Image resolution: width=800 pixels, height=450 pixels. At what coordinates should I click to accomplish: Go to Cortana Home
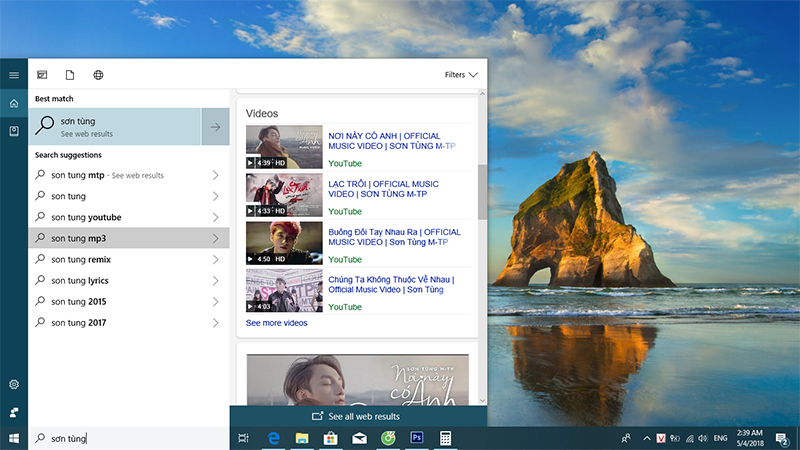coord(14,104)
